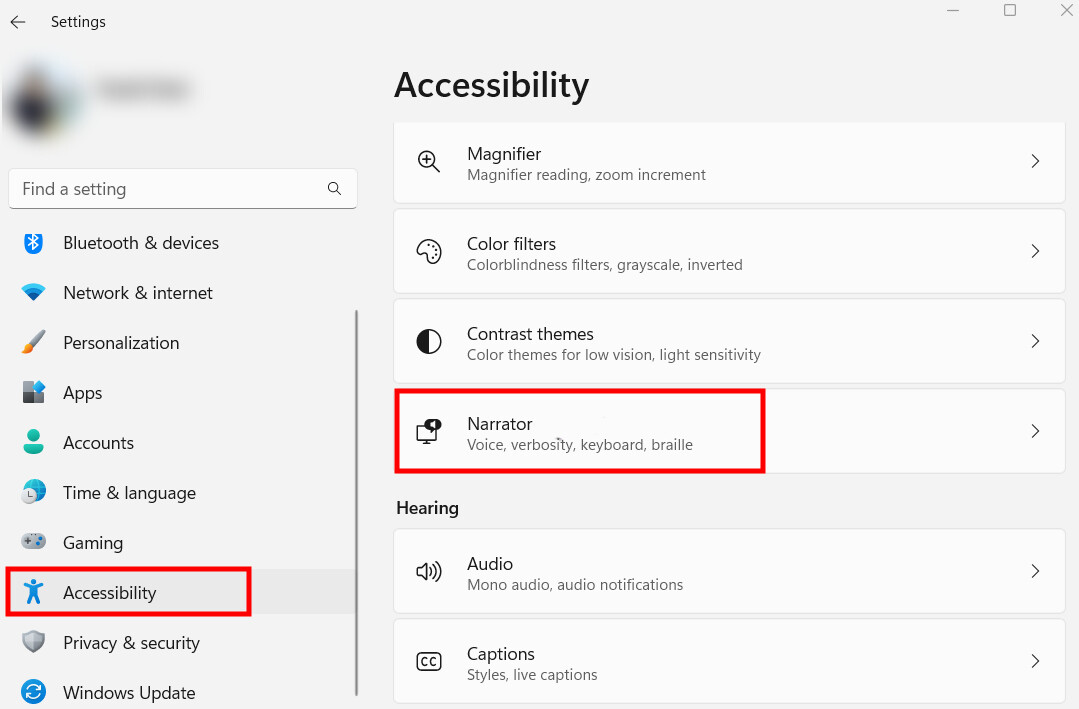The width and height of the screenshot is (1079, 709).
Task: Click 'Color themes for low vision, light sensitivity'
Action: [614, 355]
